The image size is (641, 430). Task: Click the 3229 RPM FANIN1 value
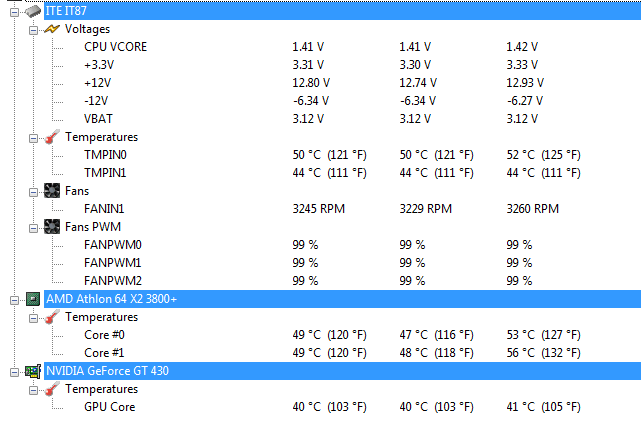pos(426,209)
